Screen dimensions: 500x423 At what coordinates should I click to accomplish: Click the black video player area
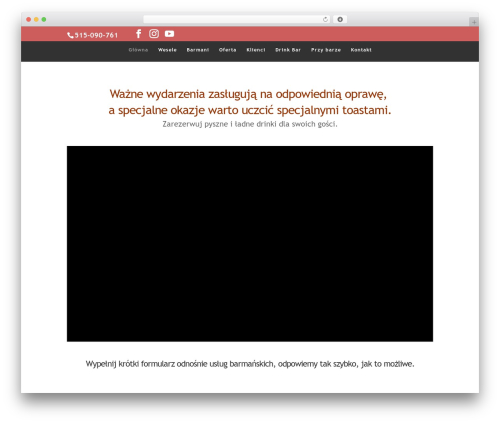click(250, 244)
